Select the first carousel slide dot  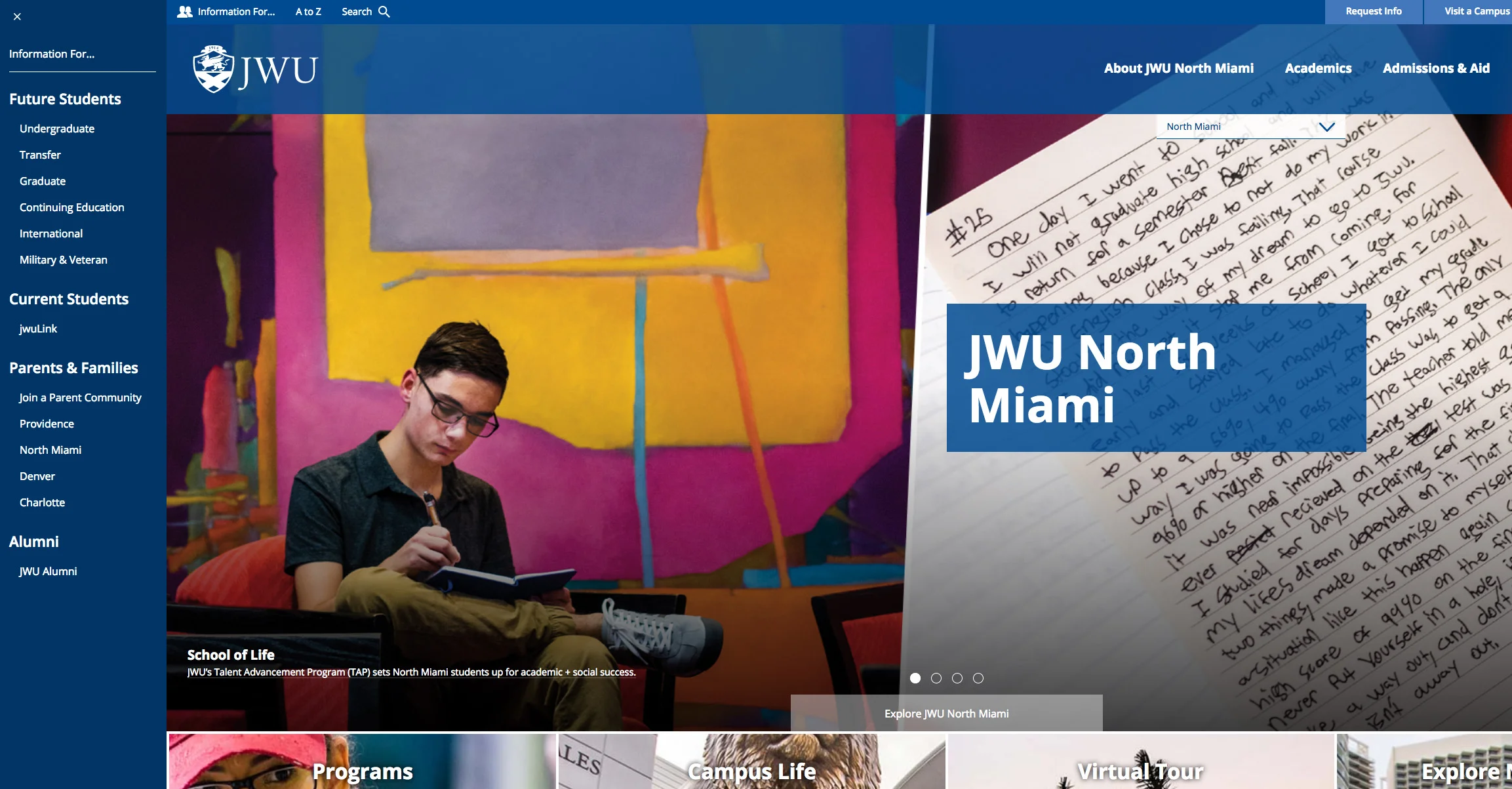915,678
